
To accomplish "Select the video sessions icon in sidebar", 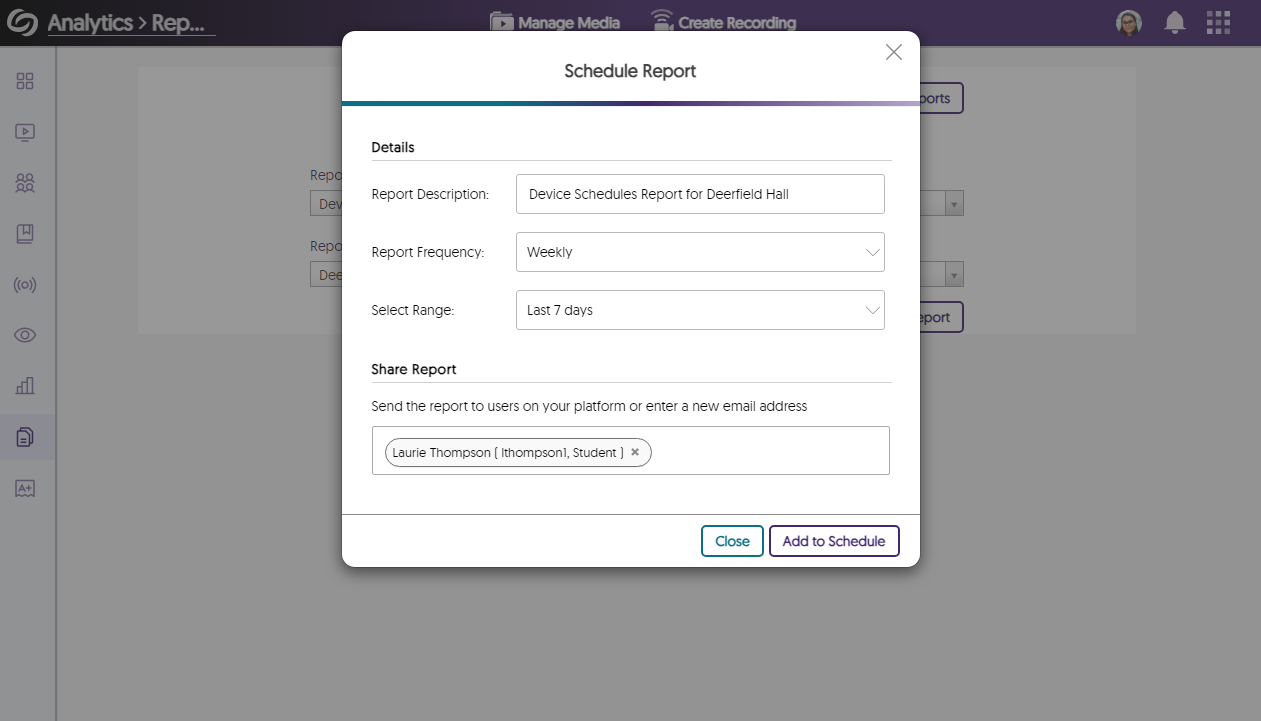I will [25, 132].
